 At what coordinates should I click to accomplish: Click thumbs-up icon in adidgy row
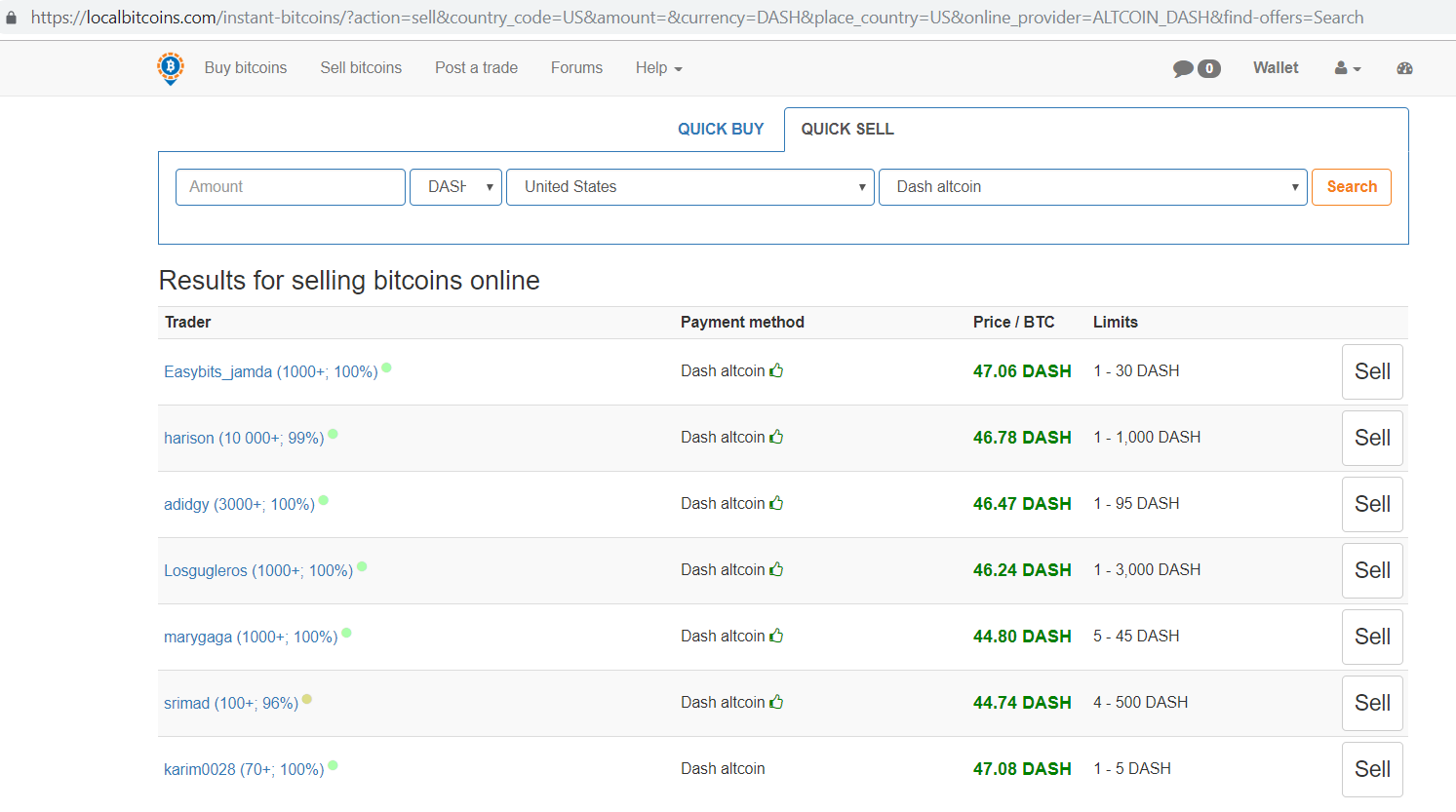(x=776, y=503)
